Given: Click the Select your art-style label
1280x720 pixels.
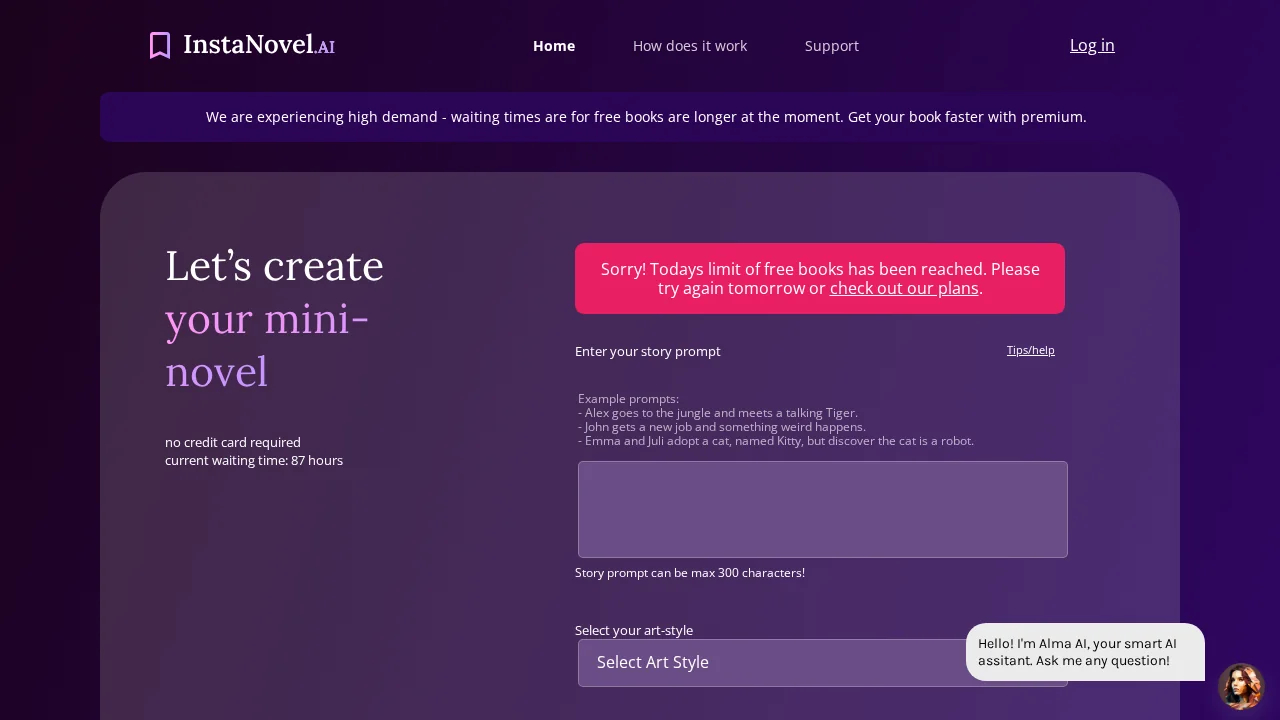Looking at the screenshot, I should click(634, 630).
